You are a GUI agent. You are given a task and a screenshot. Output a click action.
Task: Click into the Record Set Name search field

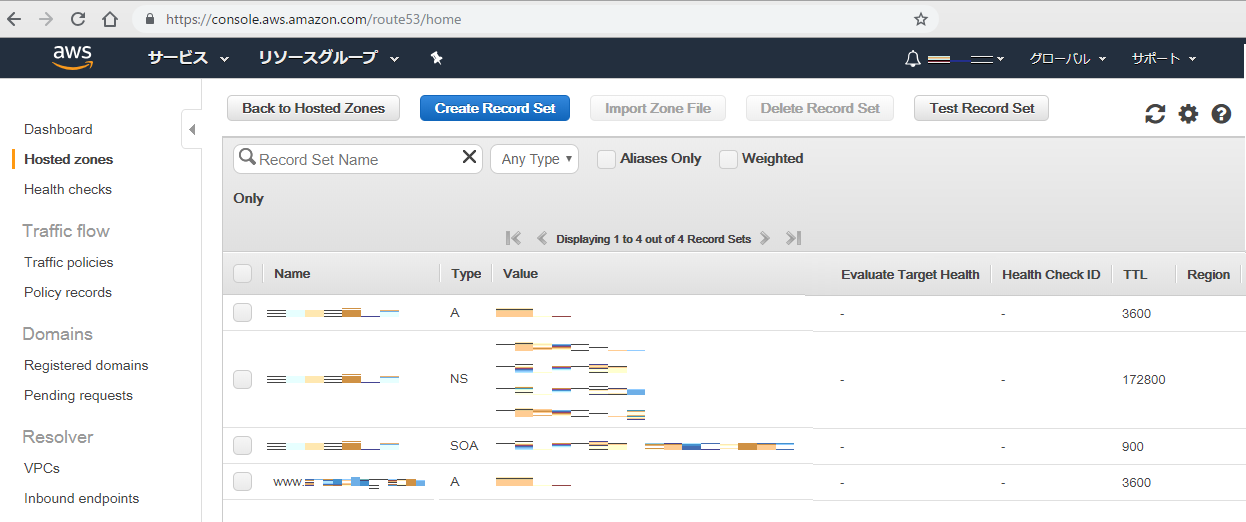tap(355, 159)
